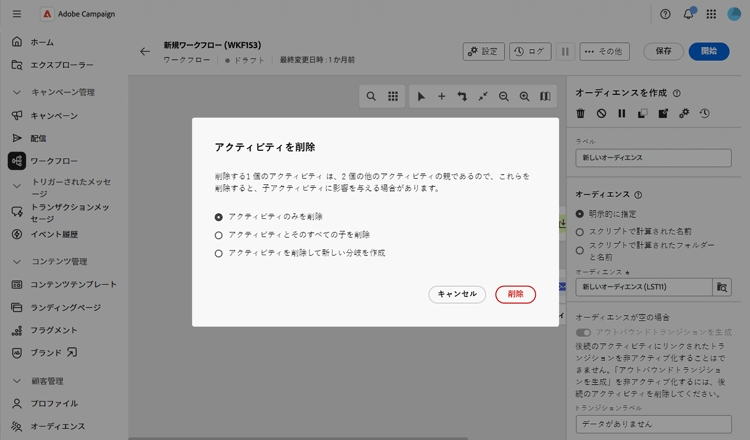The image size is (750, 440).
Task: Click the edit activity icon in panel
Action: (x=663, y=113)
